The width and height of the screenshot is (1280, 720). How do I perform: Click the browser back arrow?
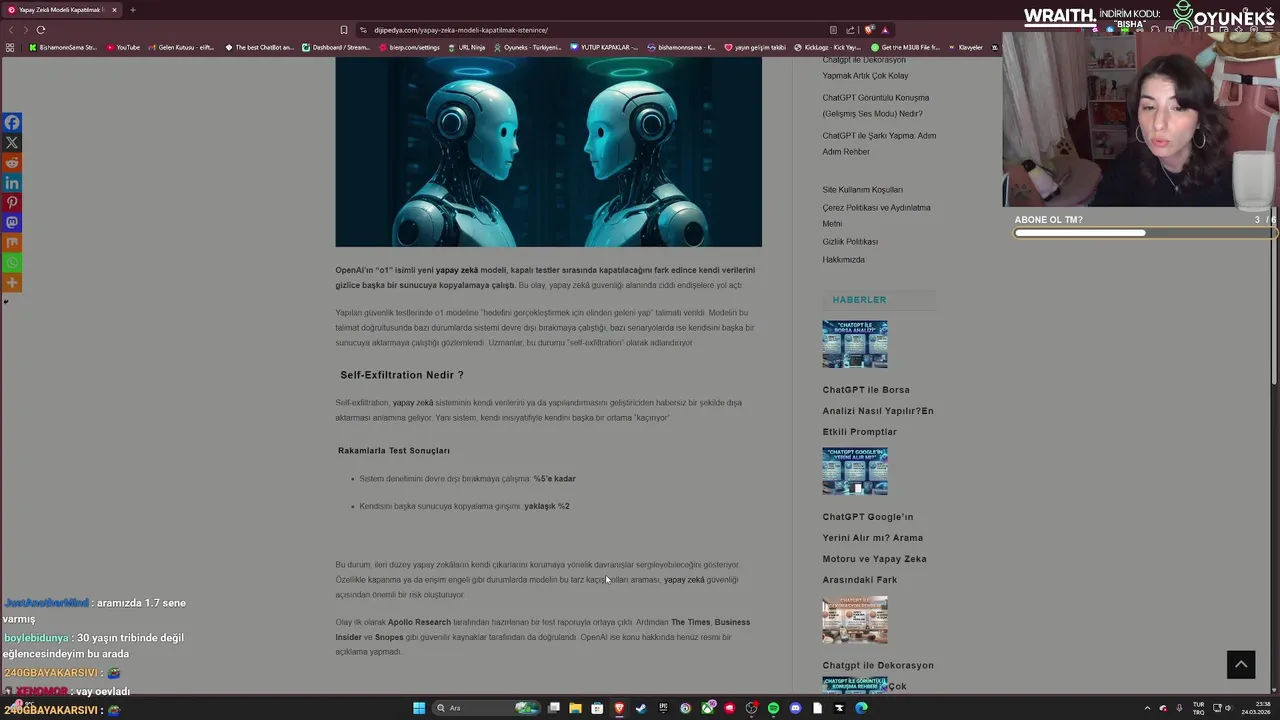(x=11, y=30)
